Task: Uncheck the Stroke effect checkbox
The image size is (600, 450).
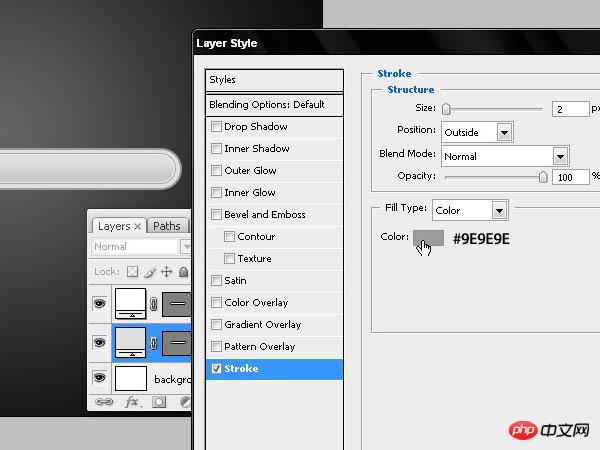Action: pos(216,368)
